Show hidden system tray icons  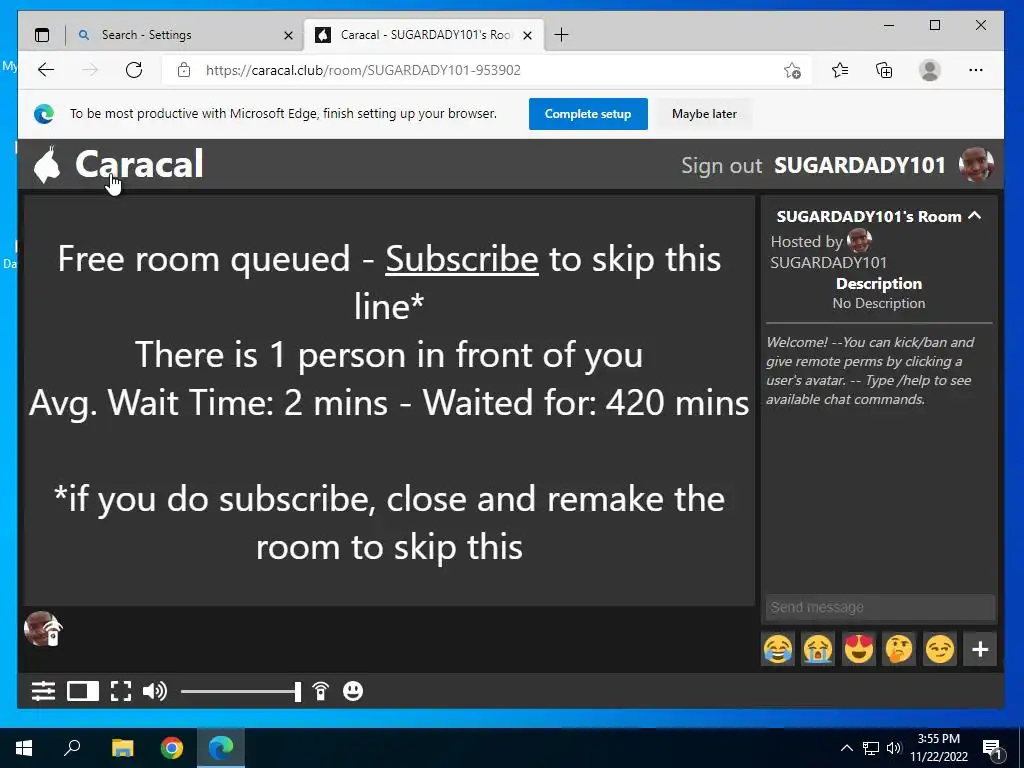[846, 748]
